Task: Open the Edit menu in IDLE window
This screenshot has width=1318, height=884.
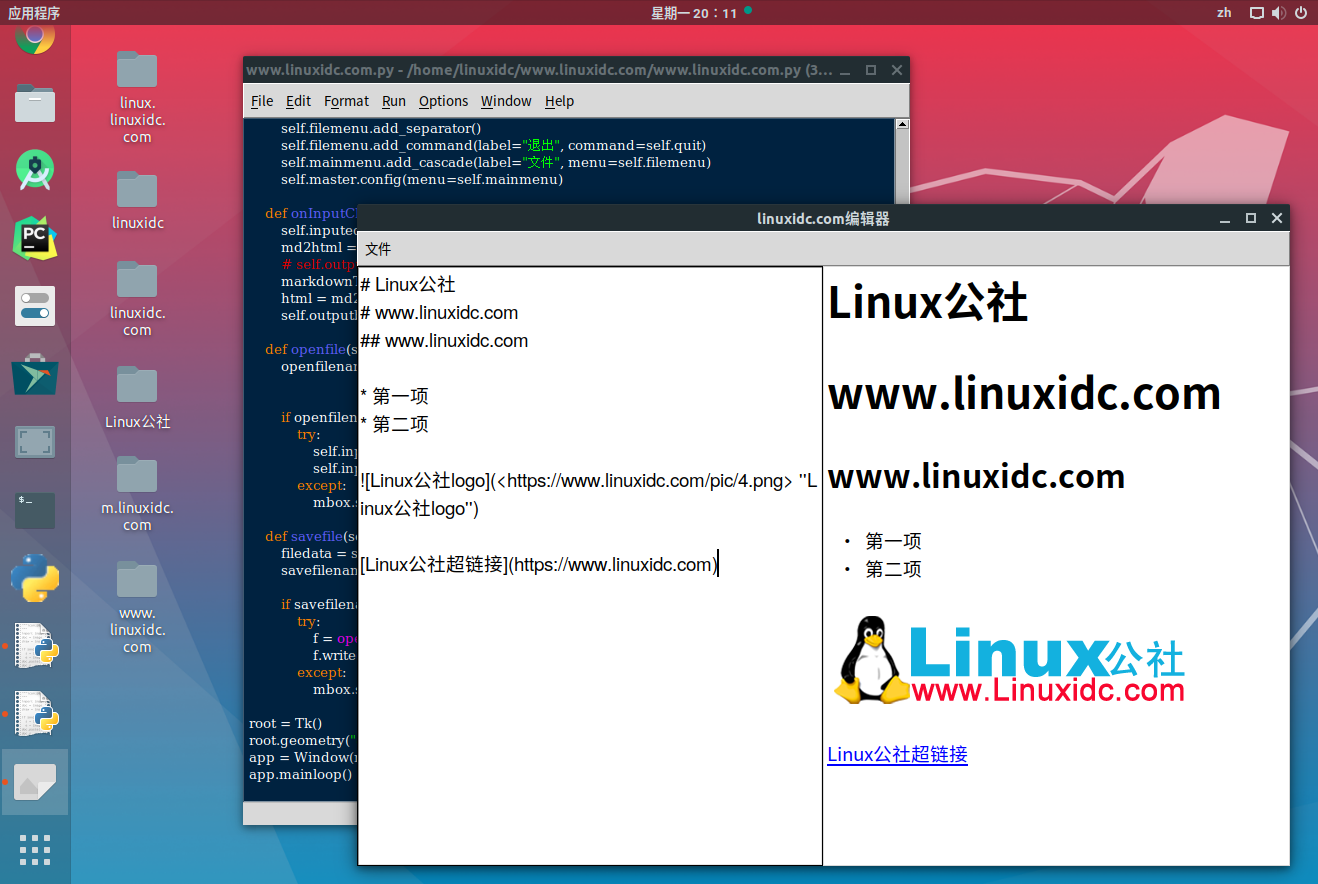Action: click(298, 101)
